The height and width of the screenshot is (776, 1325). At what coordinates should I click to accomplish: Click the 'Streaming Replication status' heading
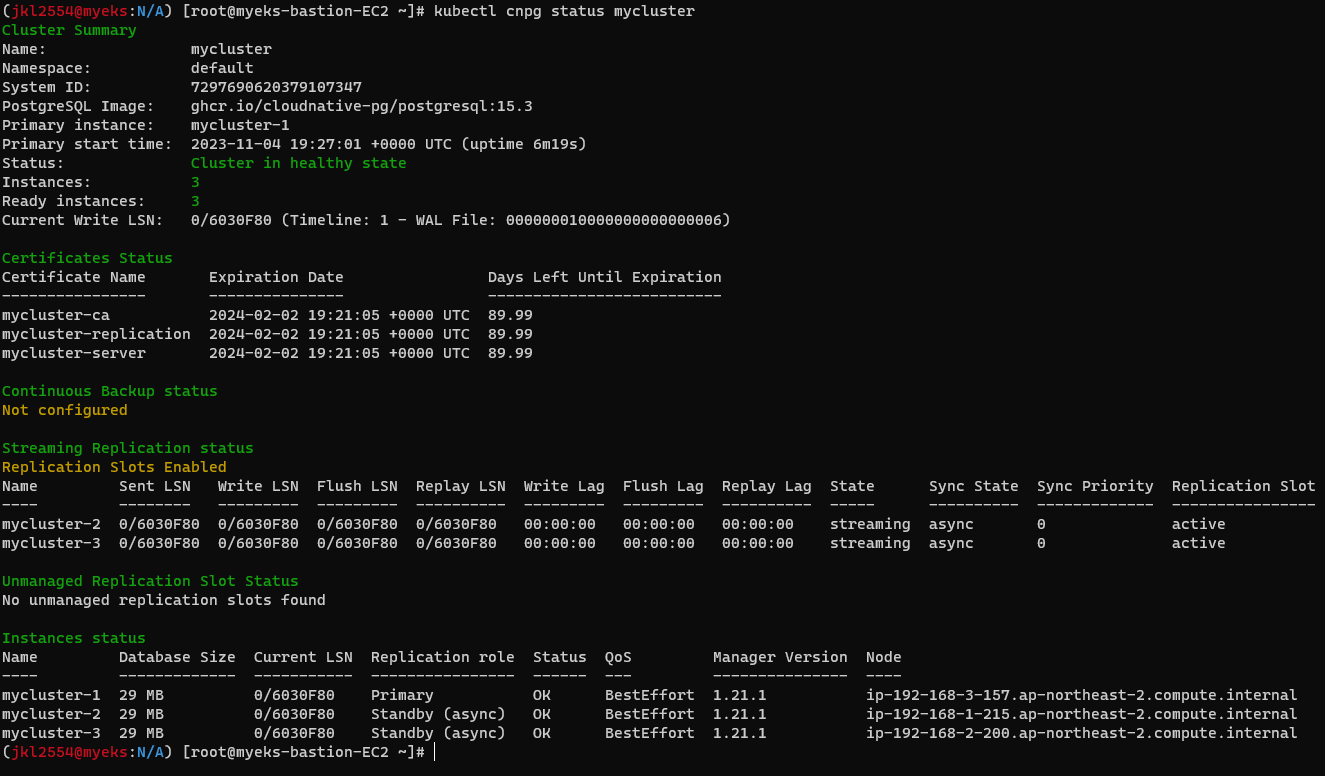tap(128, 448)
